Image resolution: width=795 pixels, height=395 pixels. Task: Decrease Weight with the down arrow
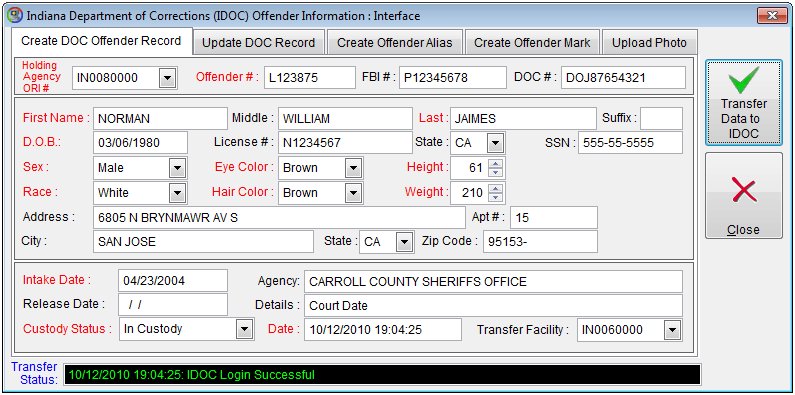(496, 197)
